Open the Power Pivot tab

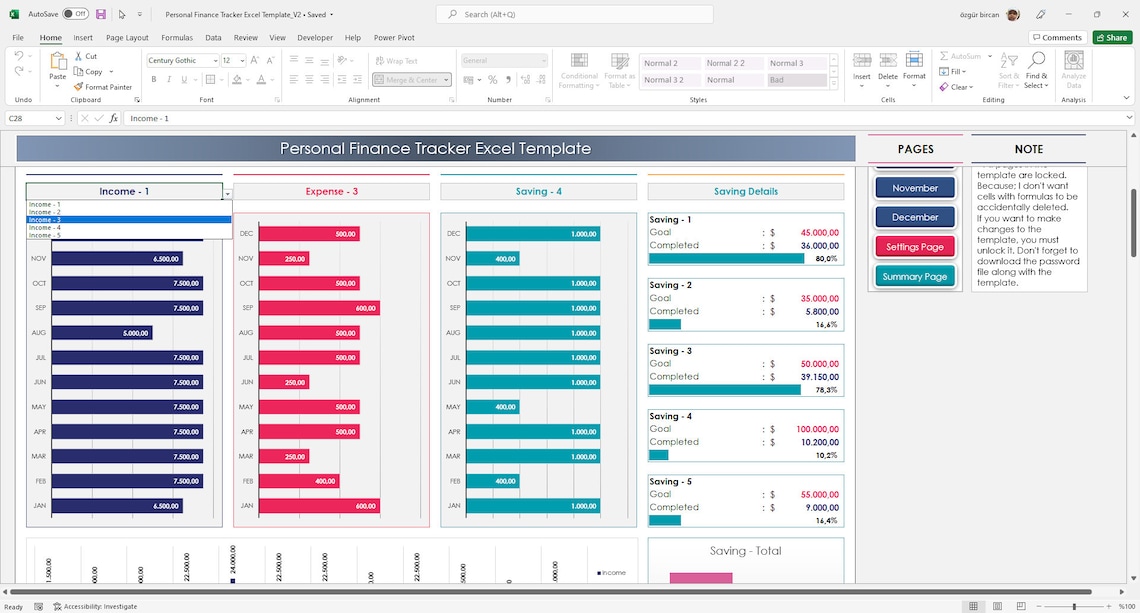click(x=394, y=37)
